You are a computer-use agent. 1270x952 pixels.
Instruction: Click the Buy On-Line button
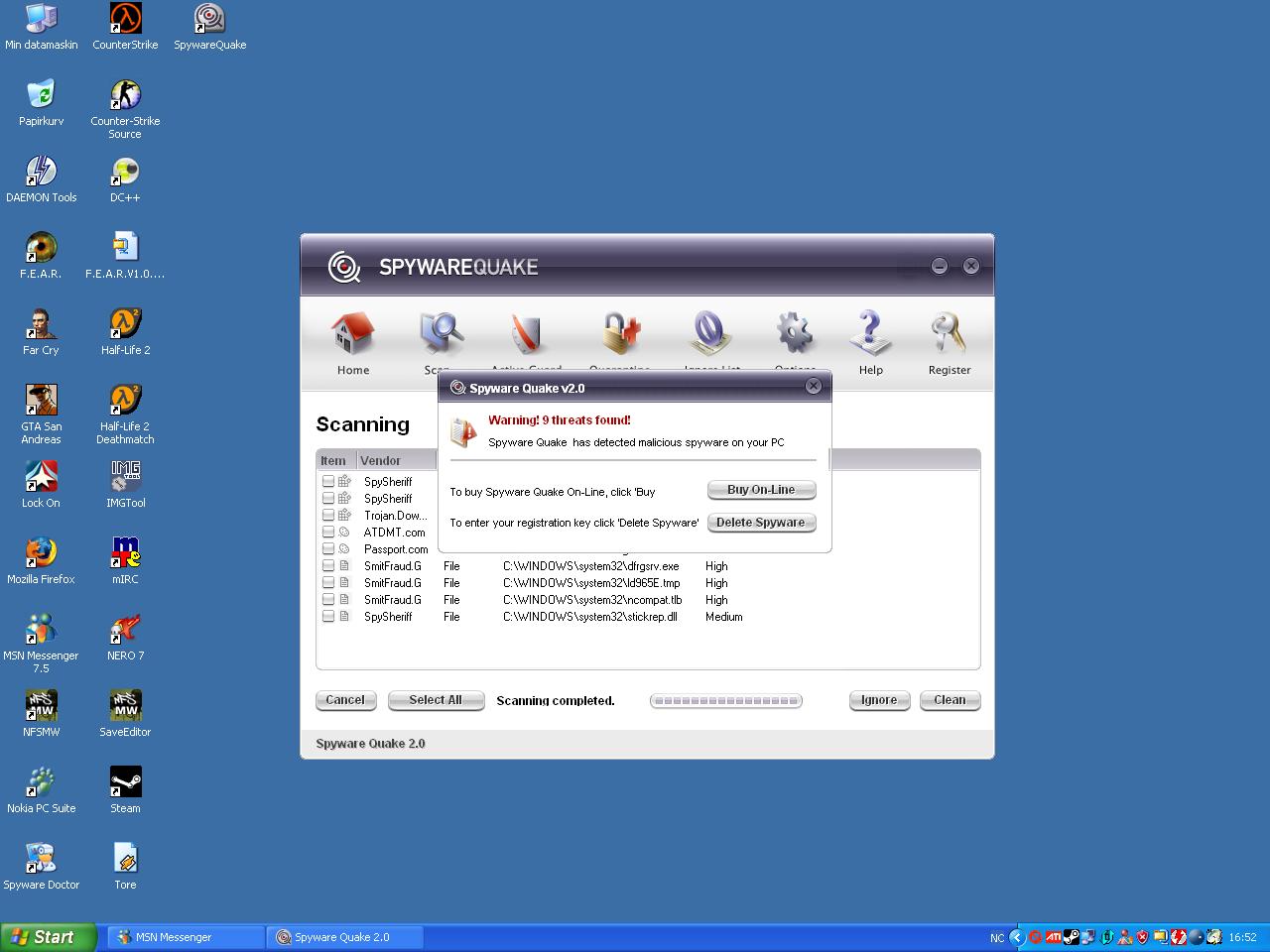(761, 490)
